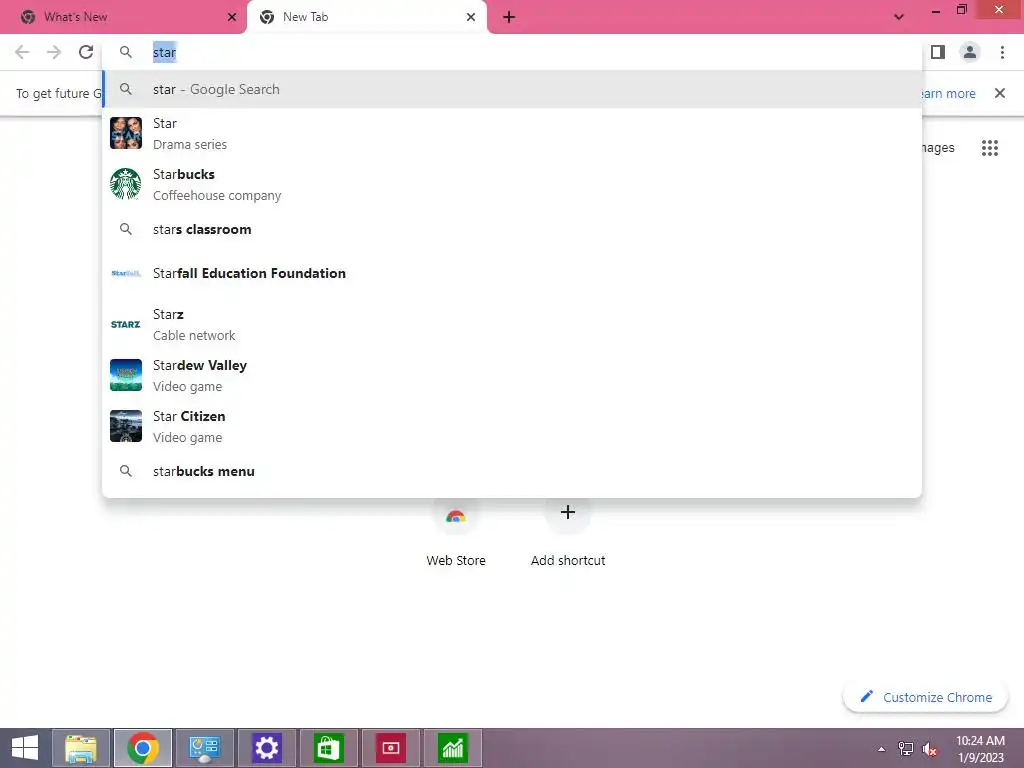Screen dimensions: 1024x768
Task: Toggle the Chrome side panel icon
Action: (x=938, y=52)
